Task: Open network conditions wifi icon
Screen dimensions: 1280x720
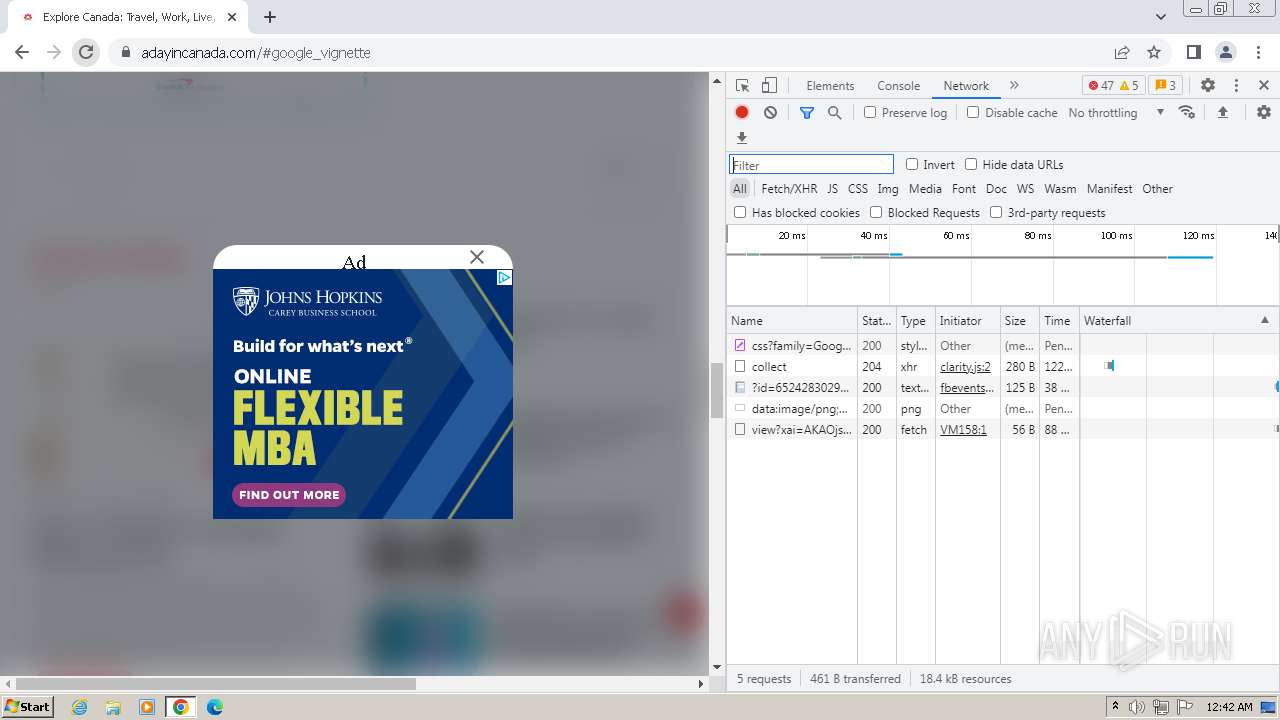Action: click(x=1187, y=112)
